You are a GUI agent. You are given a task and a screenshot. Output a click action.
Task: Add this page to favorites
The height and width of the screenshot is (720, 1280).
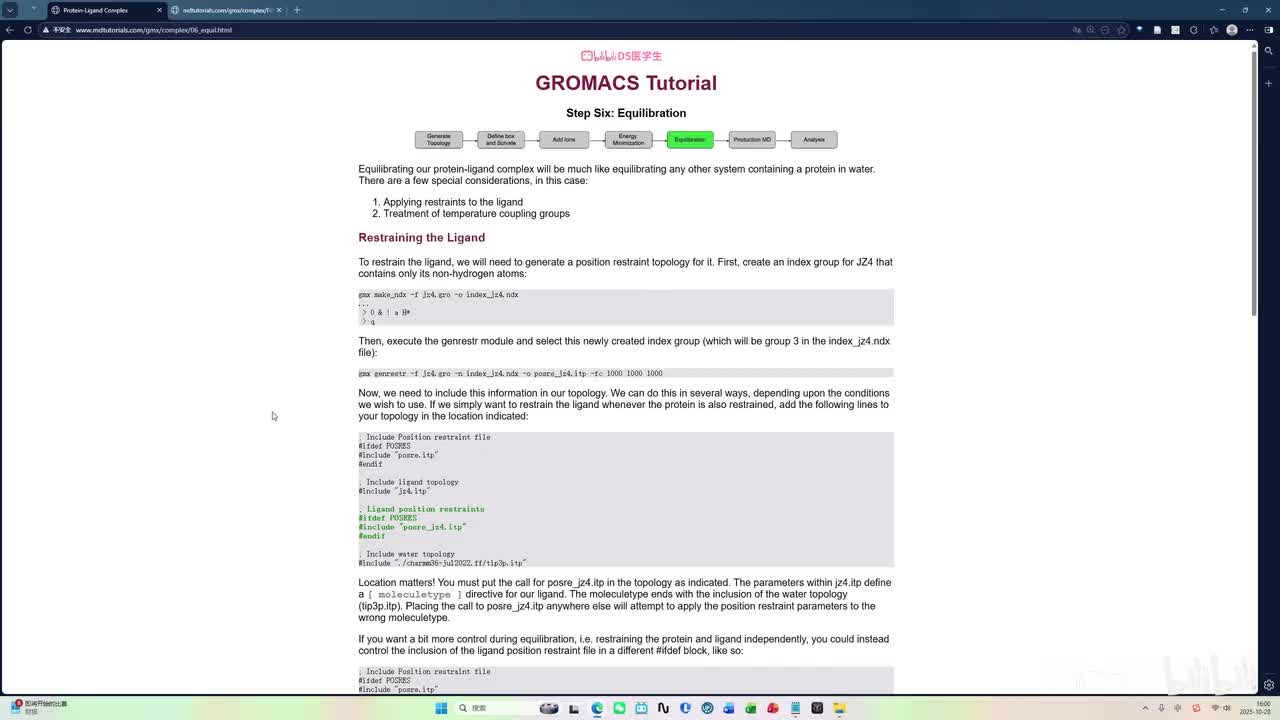(x=1121, y=30)
